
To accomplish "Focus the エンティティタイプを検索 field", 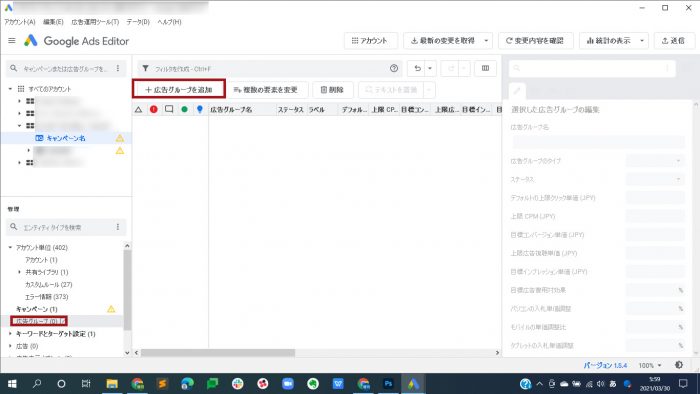I will click(66, 227).
